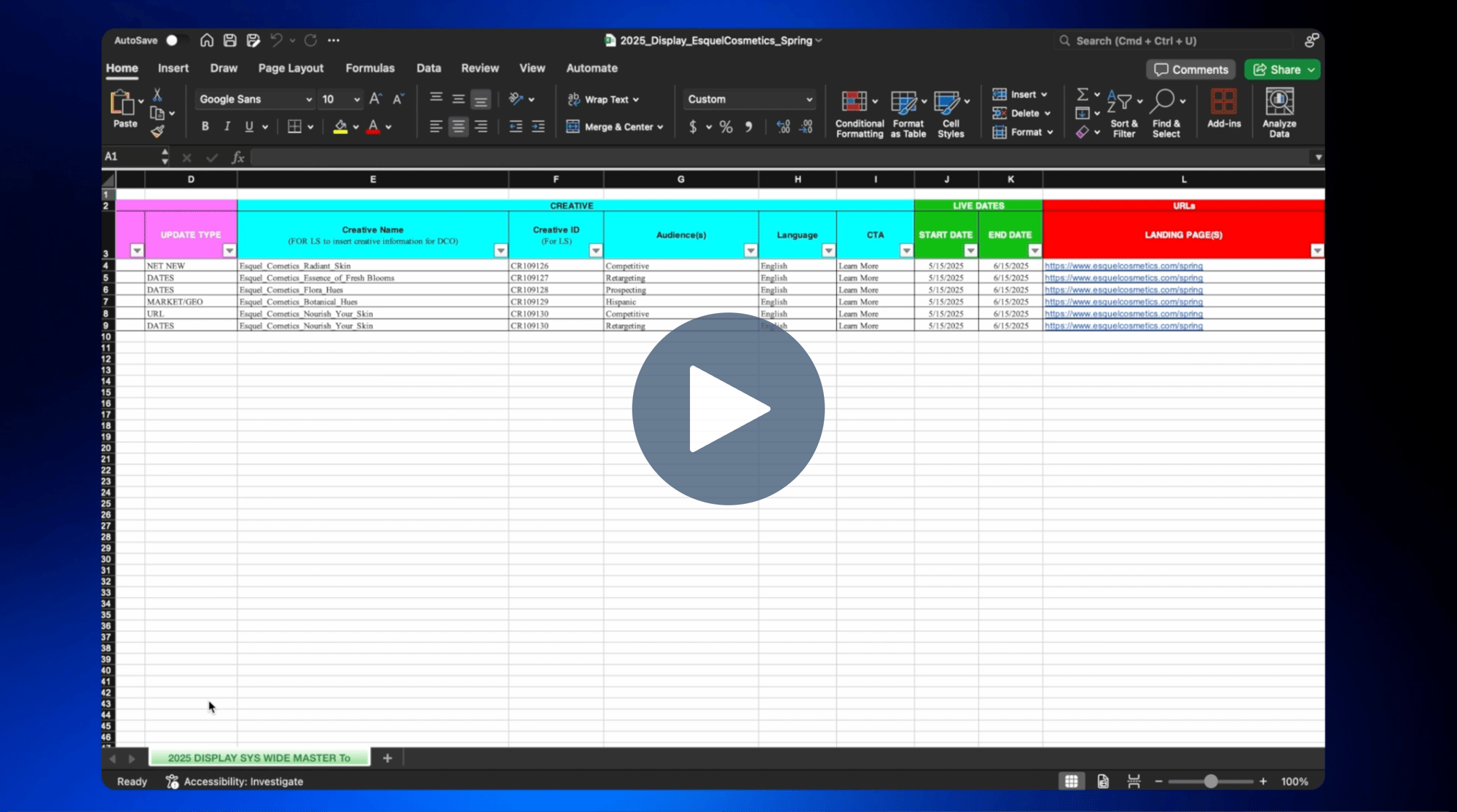Screen dimensions: 1457x812
Task: Click the Save icon in title bar
Action: [x=230, y=40]
